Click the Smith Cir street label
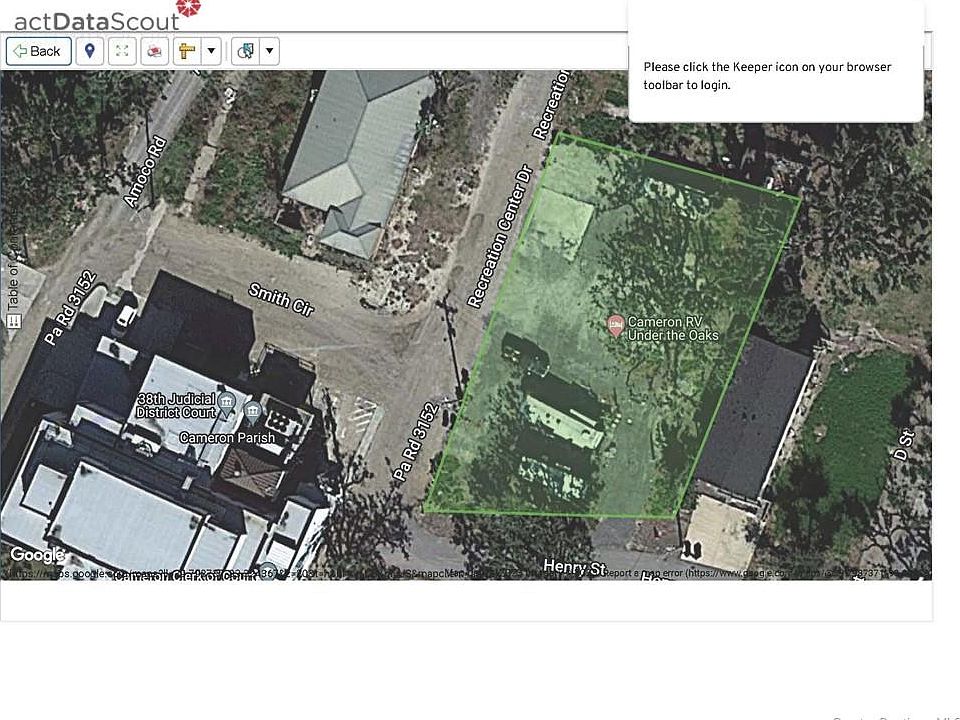This screenshot has width=960, height=720. pyautogui.click(x=281, y=299)
